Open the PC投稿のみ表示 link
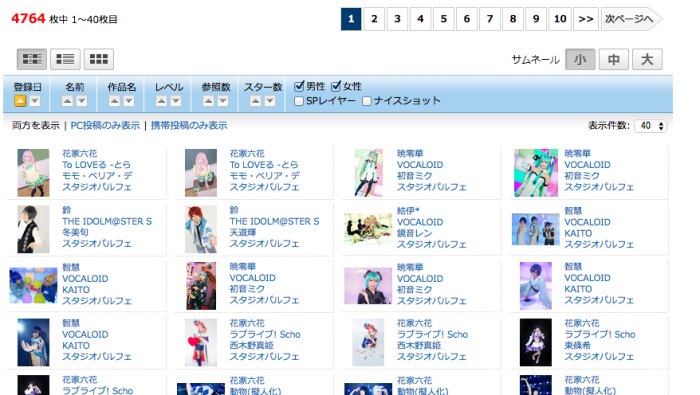The height and width of the screenshot is (395, 700). click(x=105, y=125)
